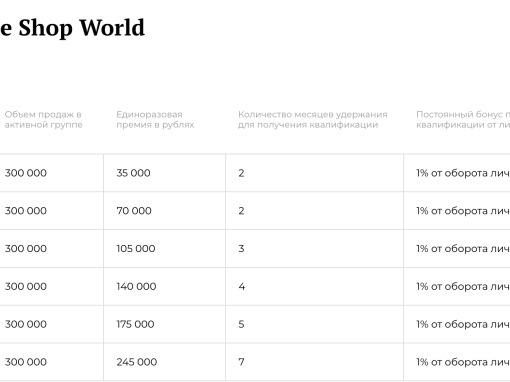The height and width of the screenshot is (382, 510).
Task: Click 300 000 in the 35 000 row
Action: pyautogui.click(x=26, y=173)
